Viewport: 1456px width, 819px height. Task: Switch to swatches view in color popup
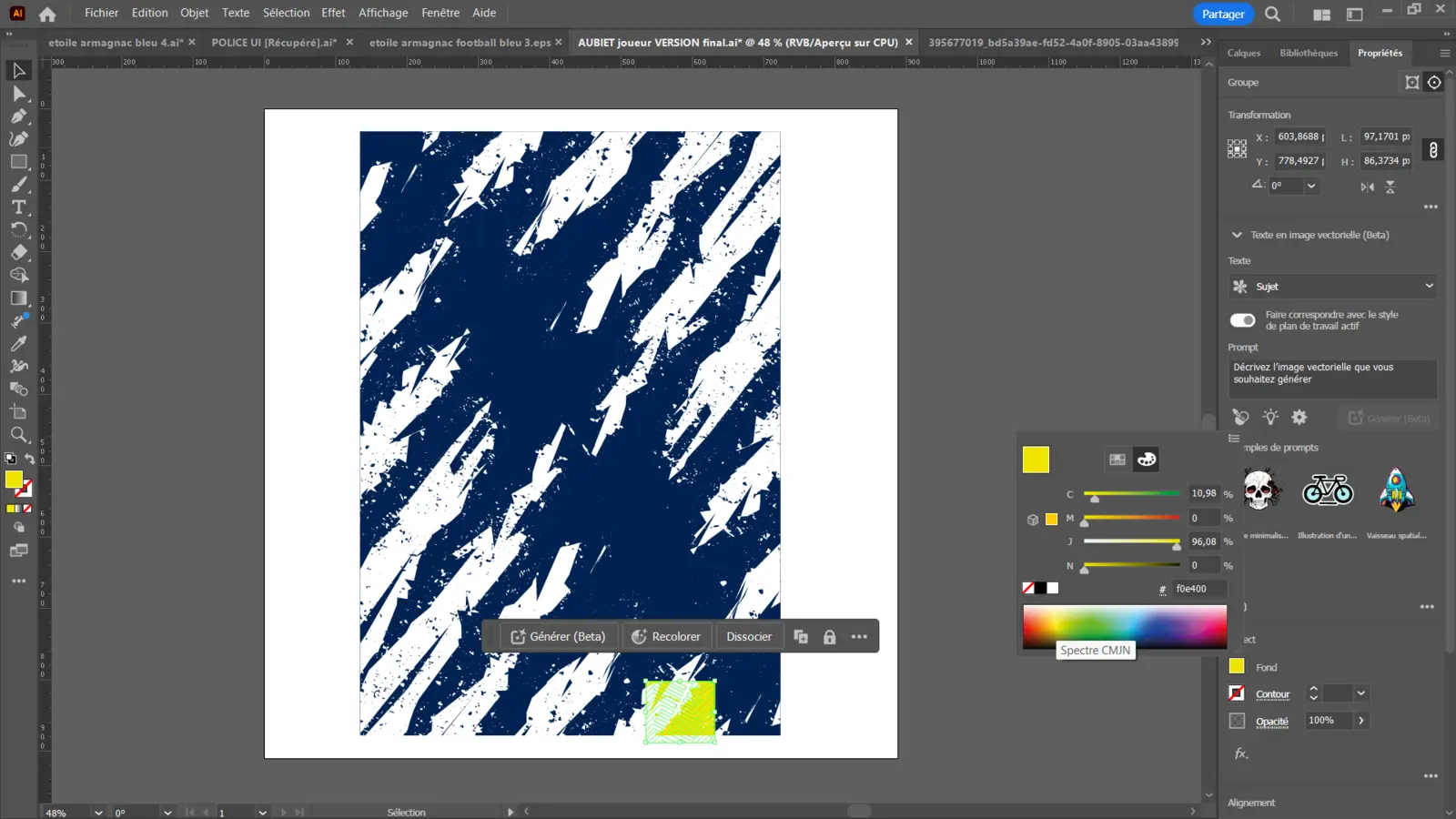click(x=1117, y=460)
